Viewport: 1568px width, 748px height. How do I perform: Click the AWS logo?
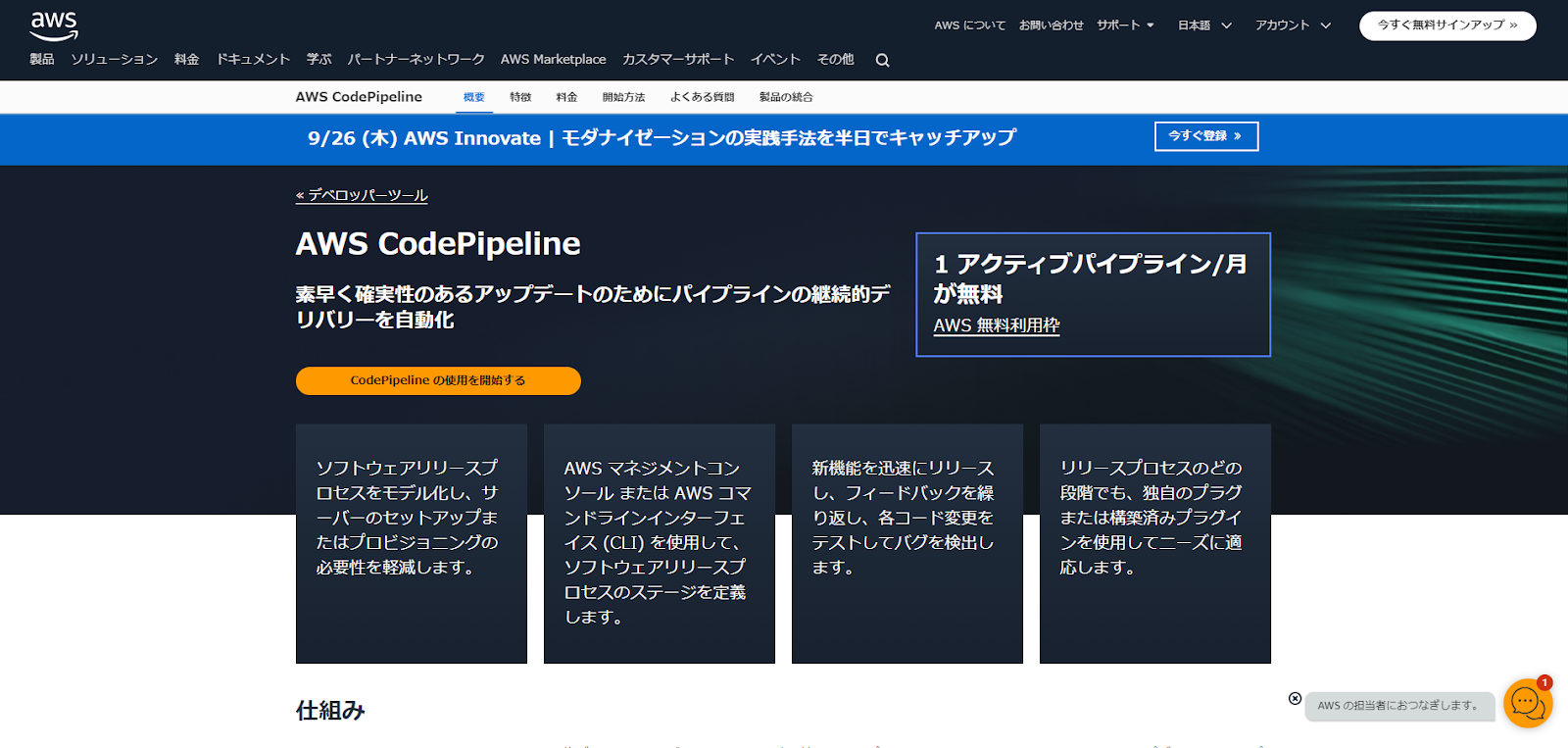(x=54, y=26)
